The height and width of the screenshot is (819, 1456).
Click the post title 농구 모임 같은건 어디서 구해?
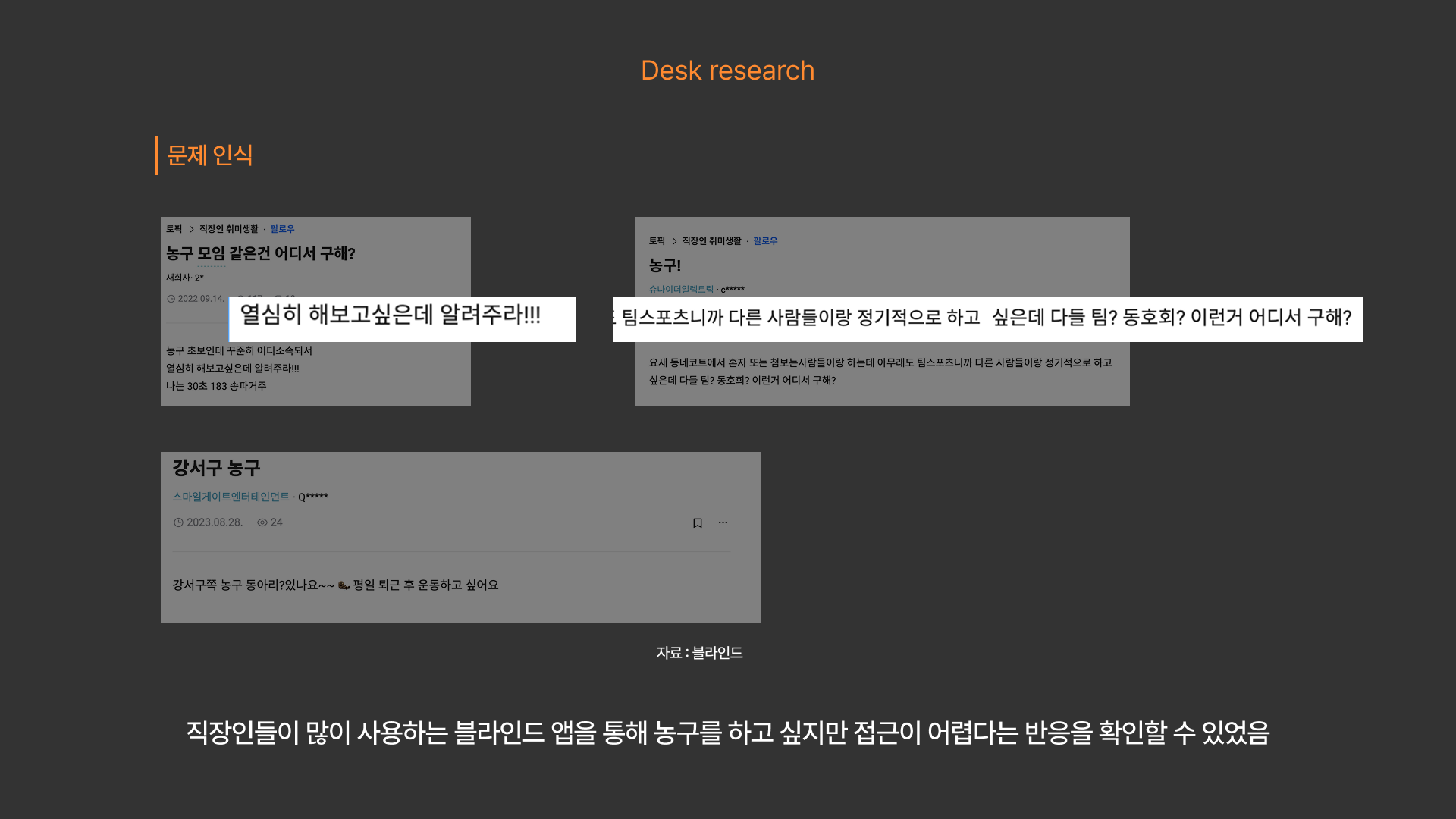coord(261,253)
